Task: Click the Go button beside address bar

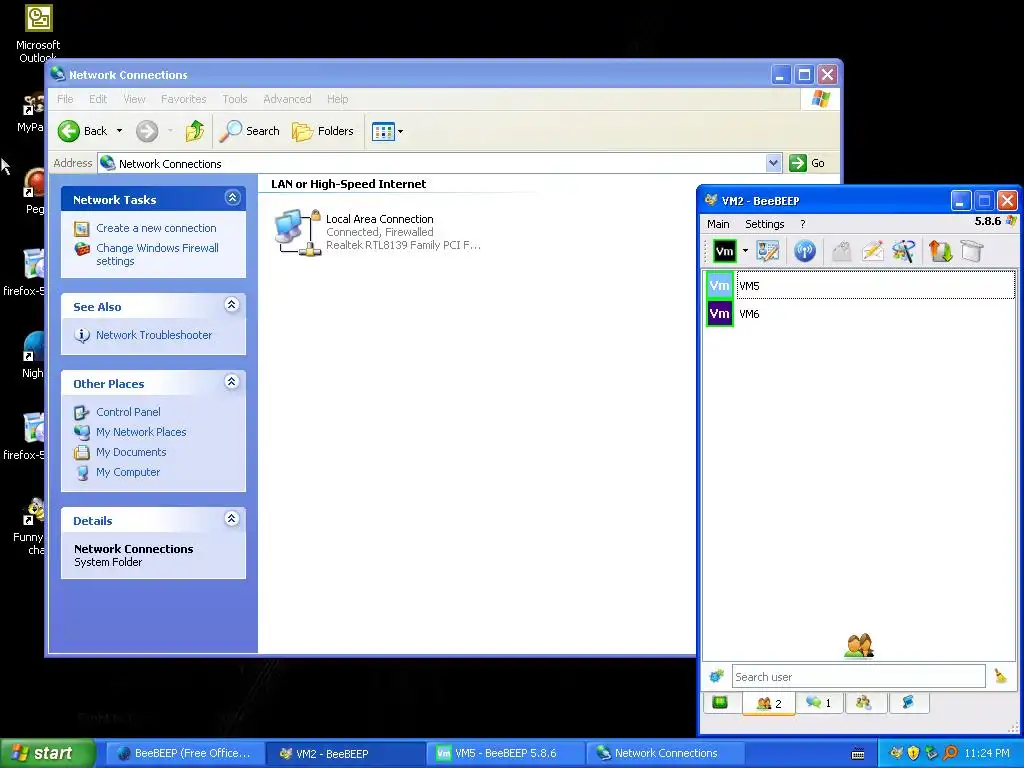Action: pos(807,163)
